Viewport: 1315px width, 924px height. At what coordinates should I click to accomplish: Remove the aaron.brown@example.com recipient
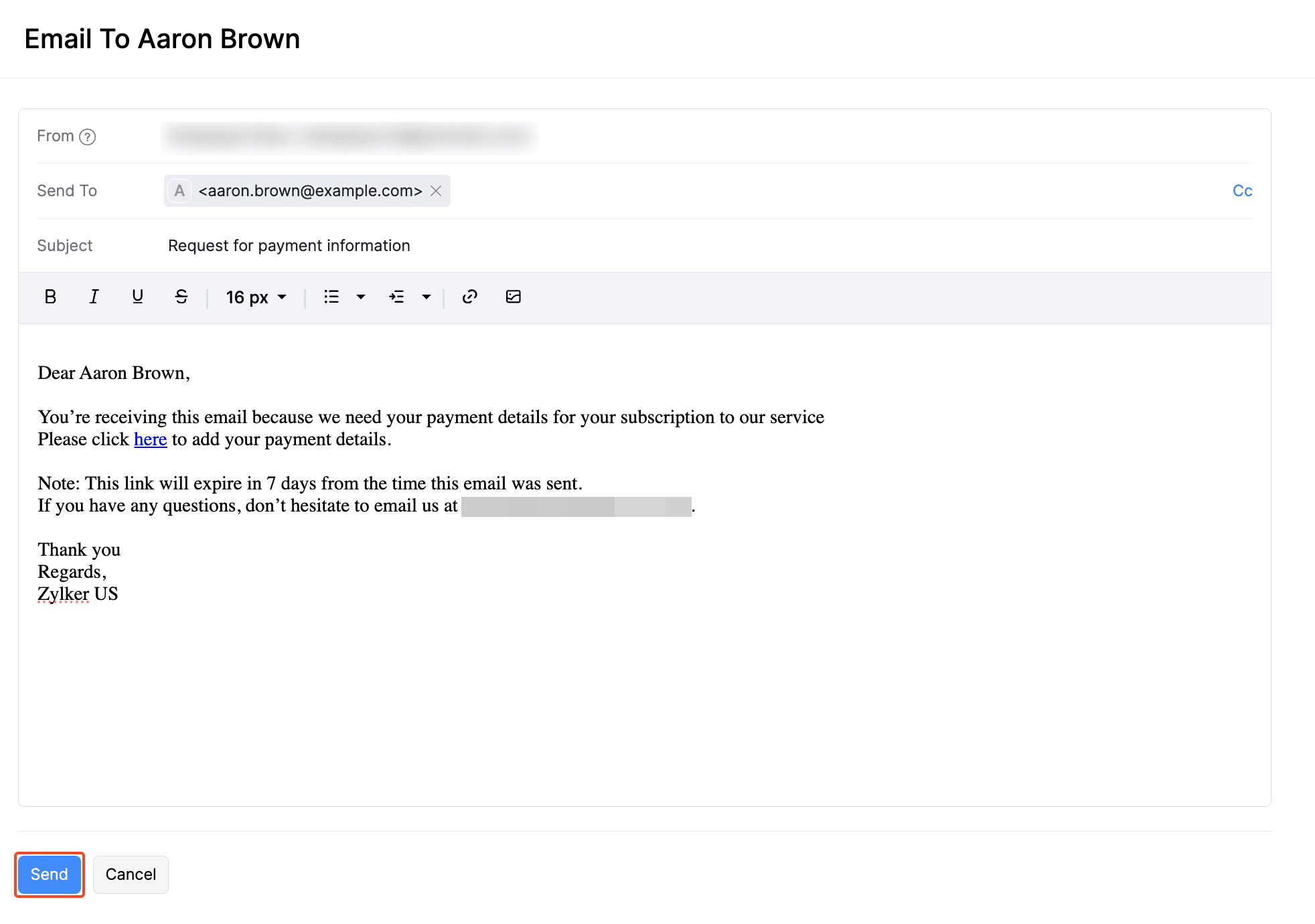[x=436, y=191]
